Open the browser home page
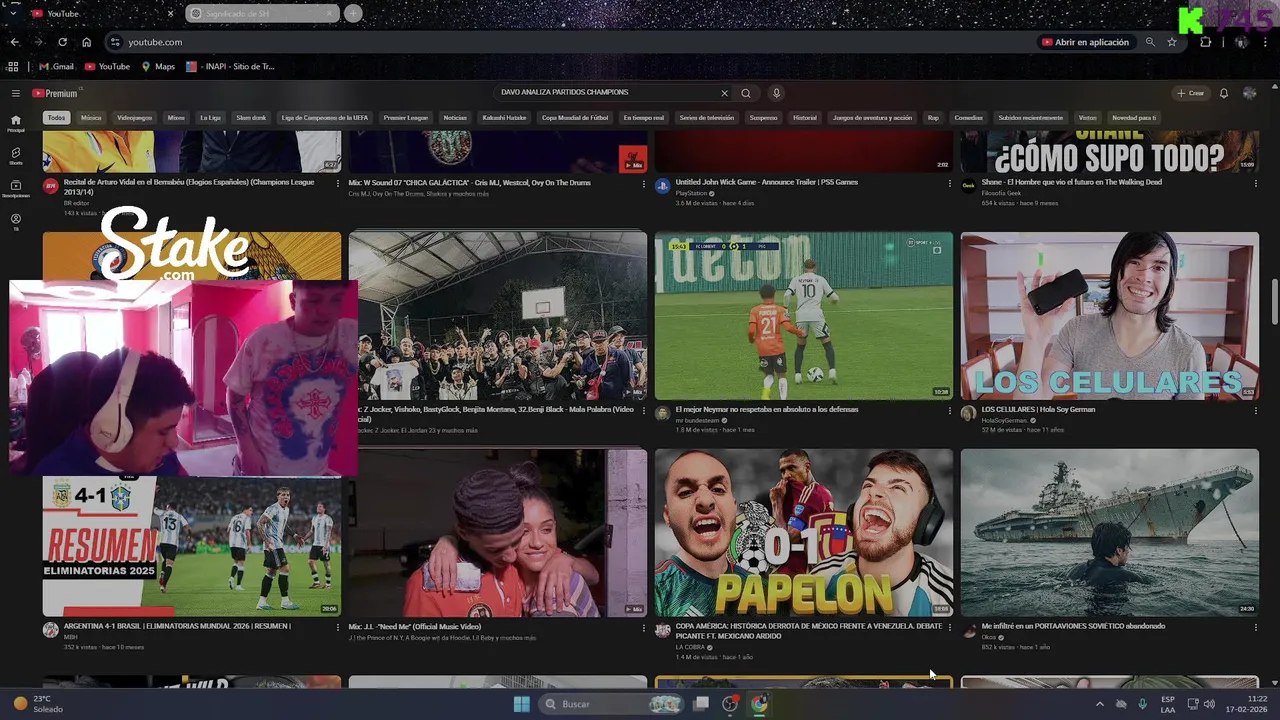1280x720 pixels. tap(87, 42)
